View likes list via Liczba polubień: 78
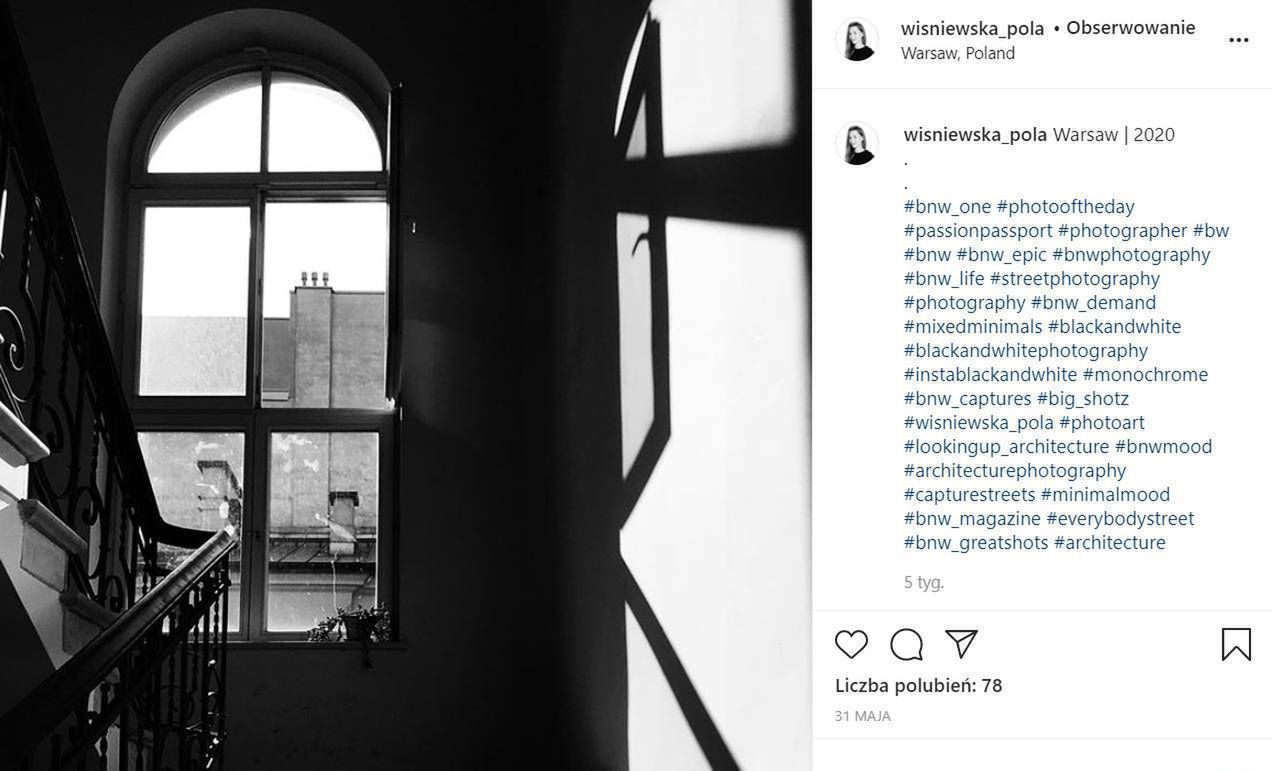This screenshot has width=1272, height=771. coord(918,686)
